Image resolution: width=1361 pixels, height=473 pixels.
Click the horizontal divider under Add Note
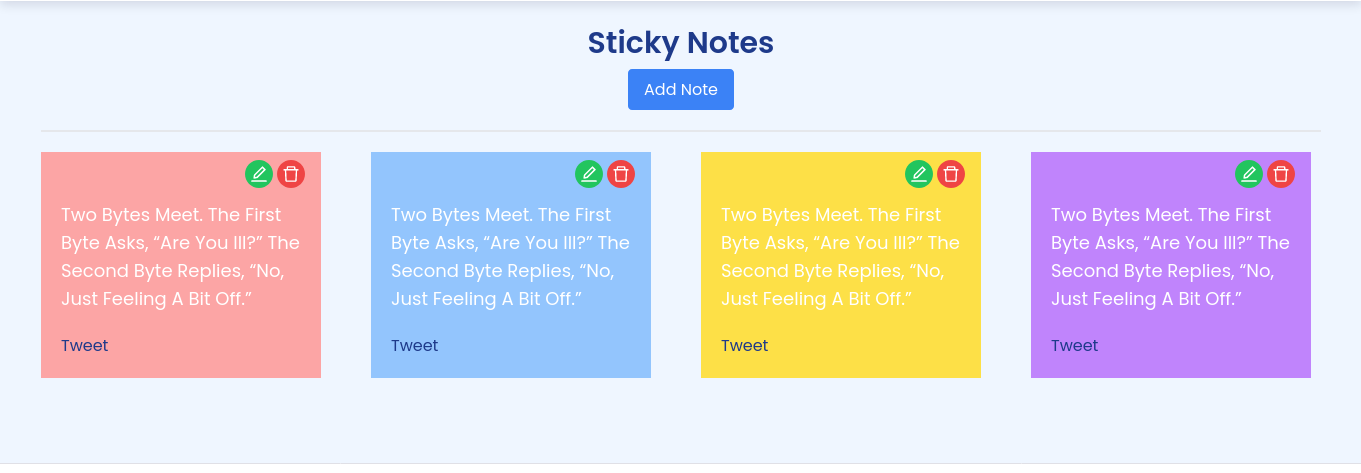point(680,131)
